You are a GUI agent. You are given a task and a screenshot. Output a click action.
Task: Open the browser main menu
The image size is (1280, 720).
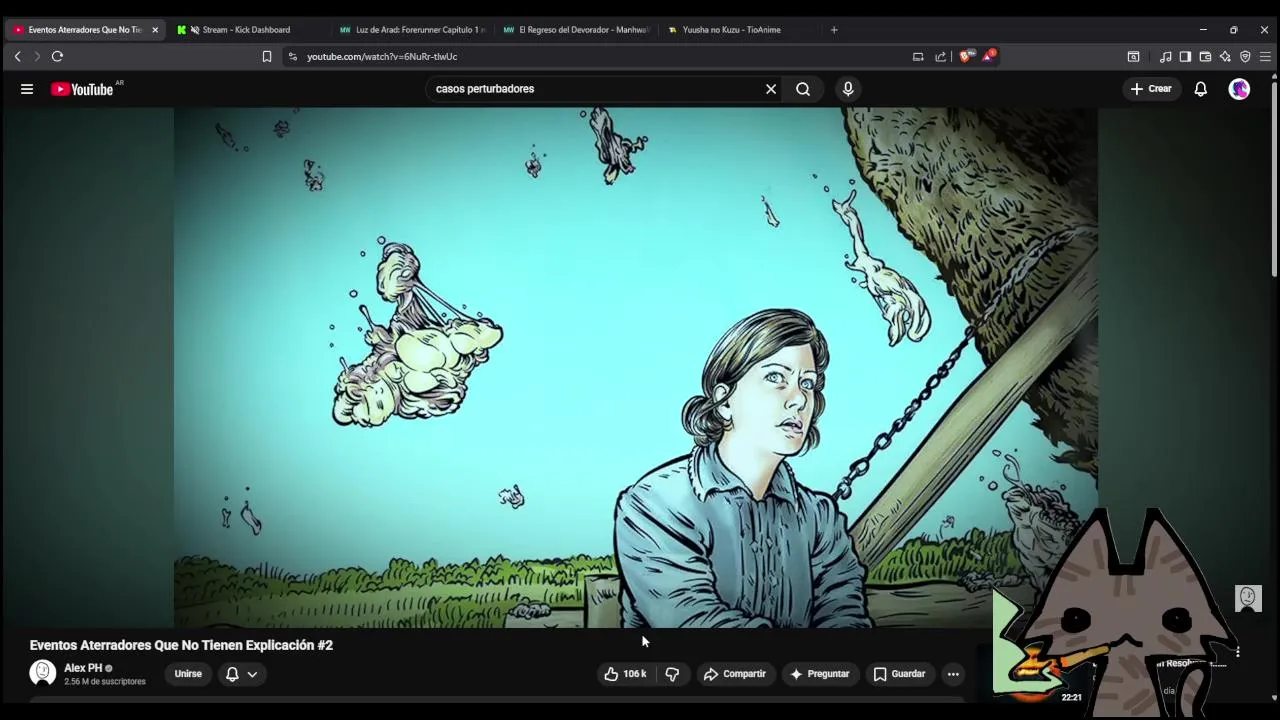pos(1265,57)
